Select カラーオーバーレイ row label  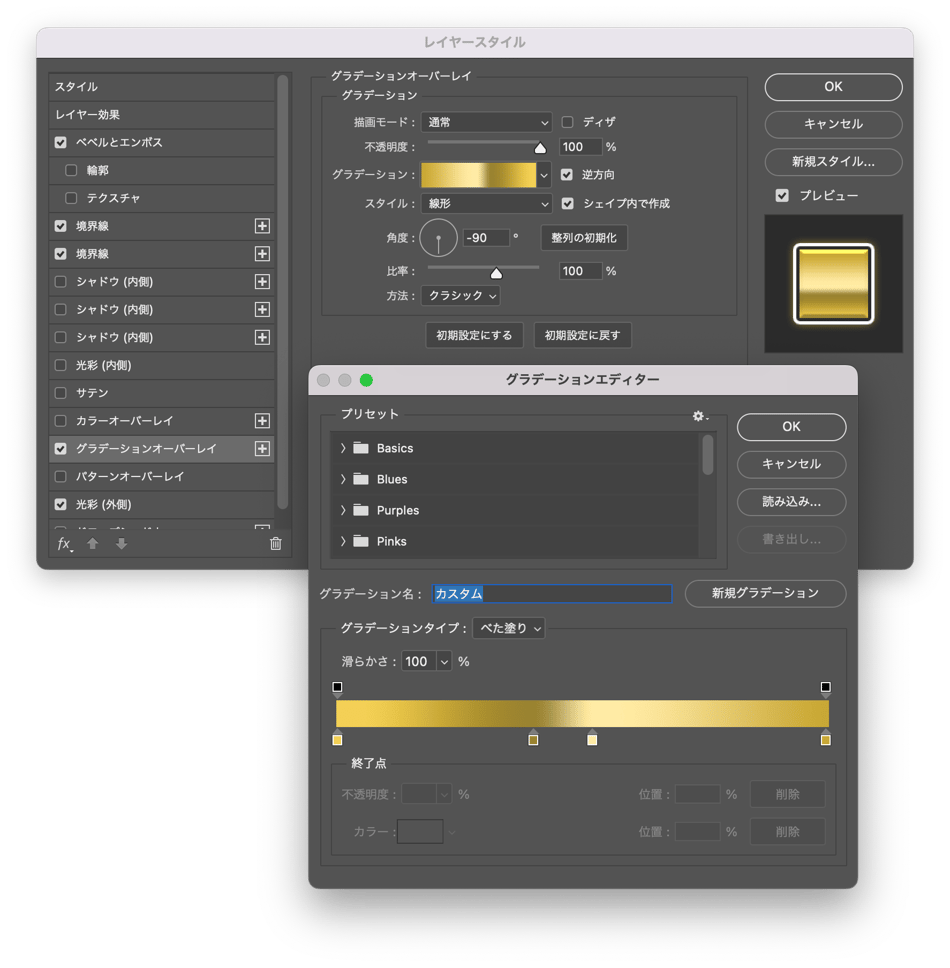[124, 421]
